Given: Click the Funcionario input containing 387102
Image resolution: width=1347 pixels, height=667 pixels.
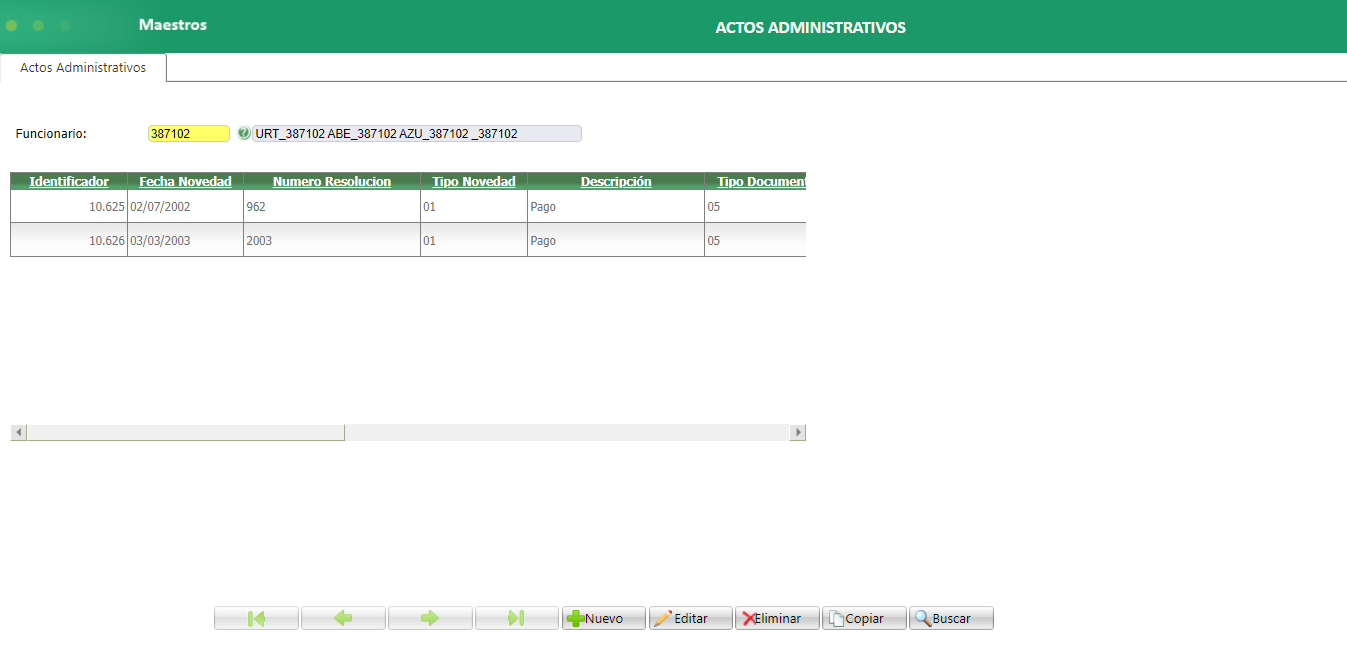Looking at the screenshot, I should point(189,133).
